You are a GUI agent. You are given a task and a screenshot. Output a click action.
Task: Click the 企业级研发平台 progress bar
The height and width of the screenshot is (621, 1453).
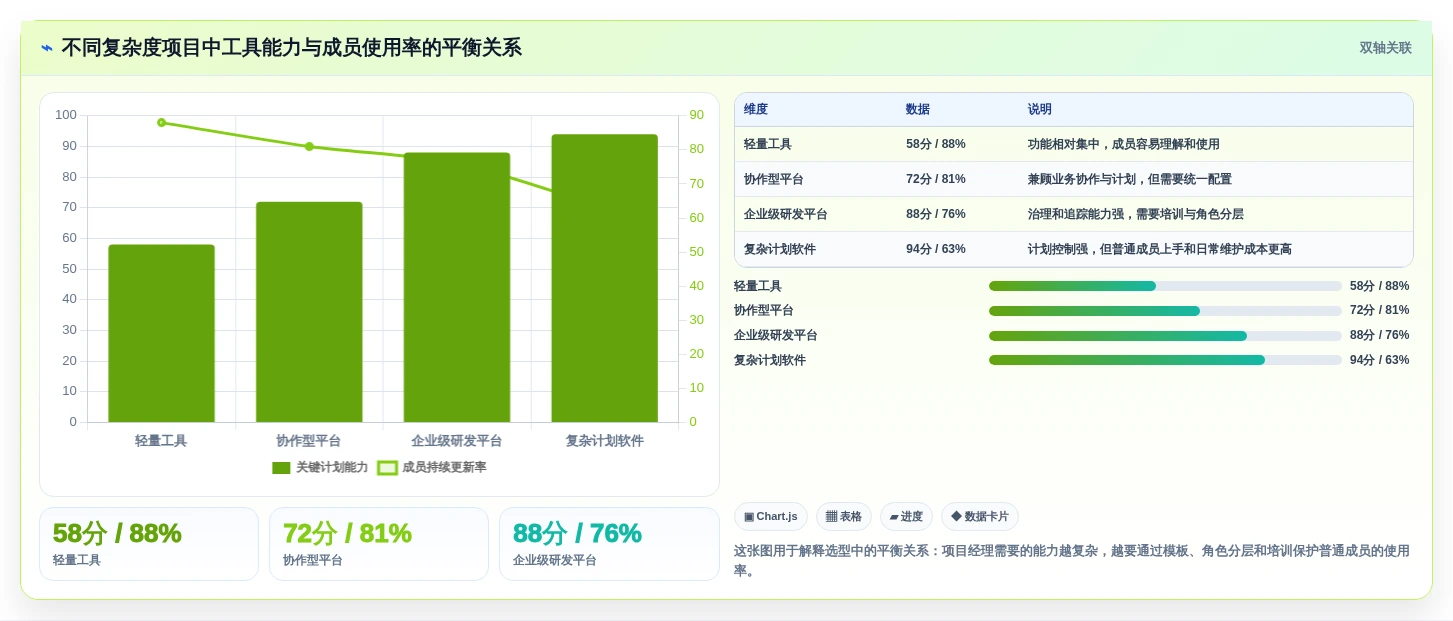[x=1165, y=336]
